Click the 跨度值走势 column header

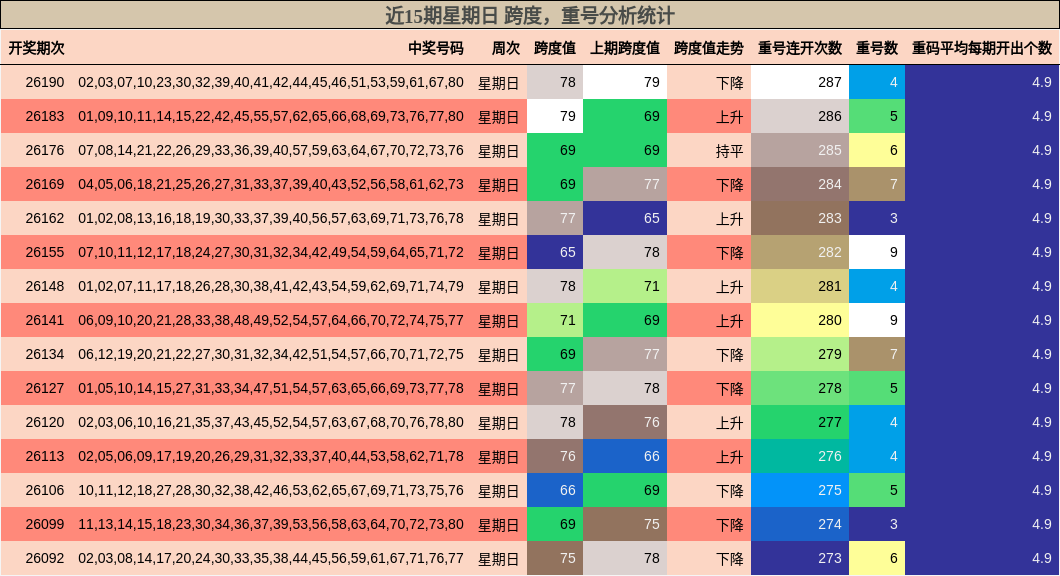tap(709, 48)
